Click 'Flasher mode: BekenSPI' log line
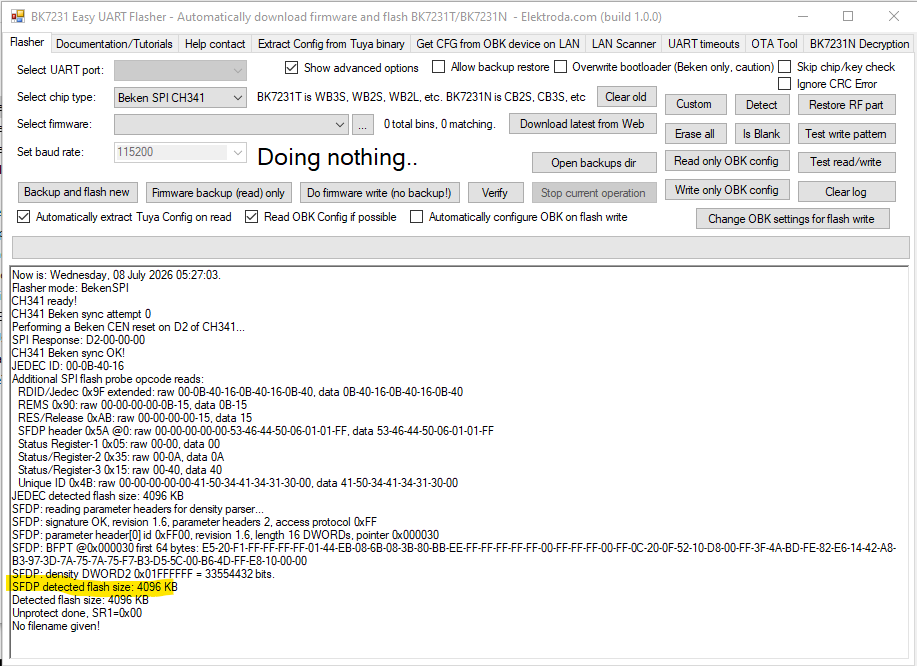This screenshot has height=666, width=917. click(71, 288)
